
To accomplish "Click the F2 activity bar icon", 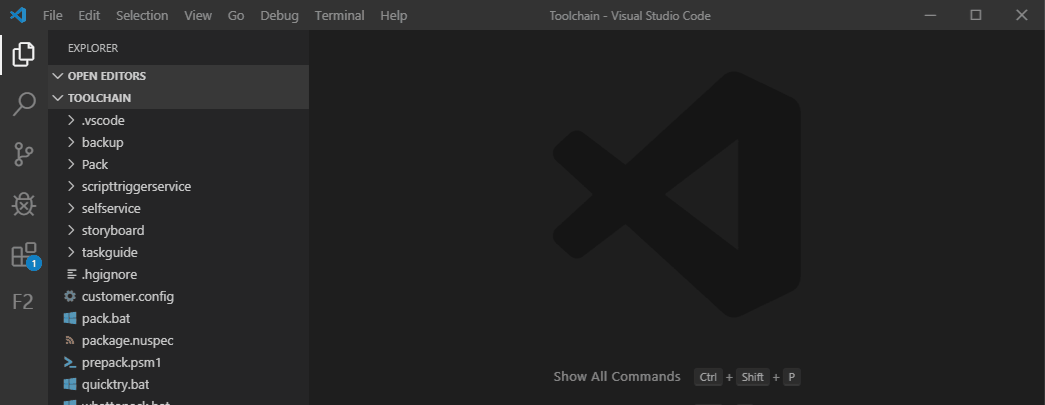I will tap(23, 302).
